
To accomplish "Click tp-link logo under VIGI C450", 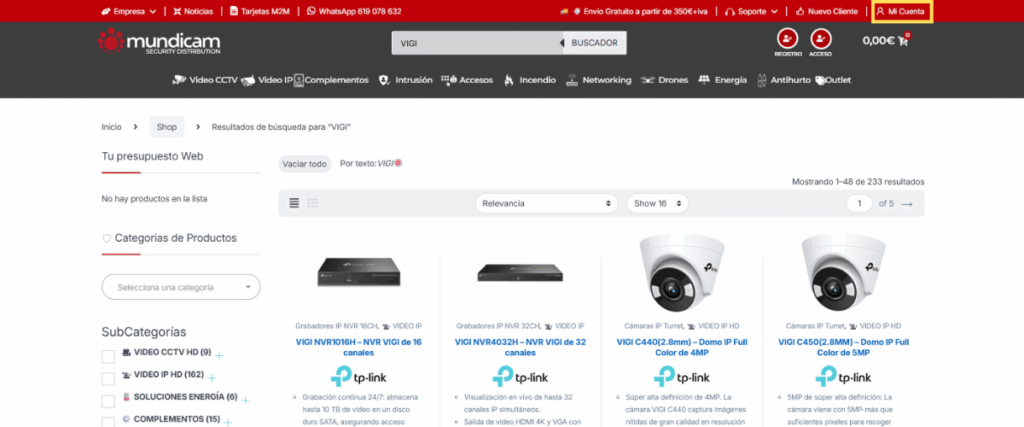I will [843, 377].
